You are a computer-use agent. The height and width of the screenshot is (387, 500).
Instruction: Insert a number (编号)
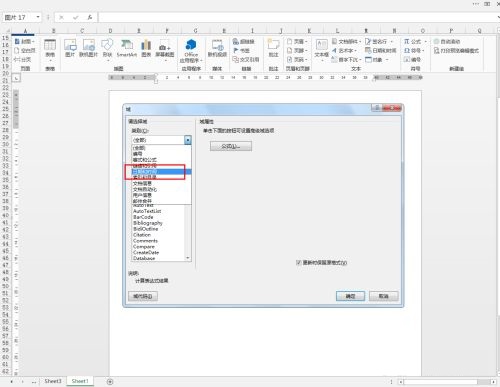click(412, 59)
